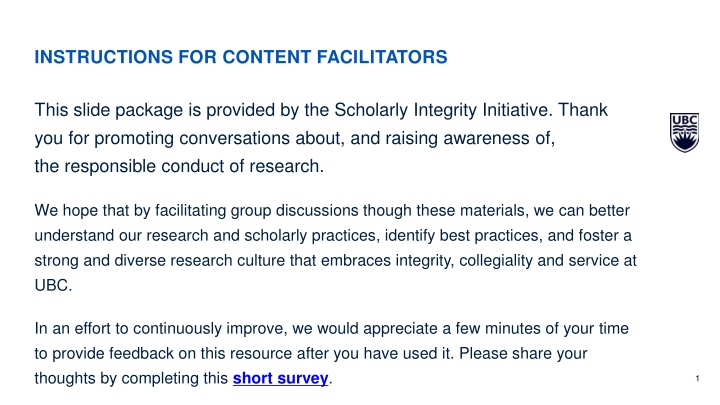Click the standalone 'UBC.' text line
Screen dimensions: 720x405
pyautogui.click(x=50, y=283)
